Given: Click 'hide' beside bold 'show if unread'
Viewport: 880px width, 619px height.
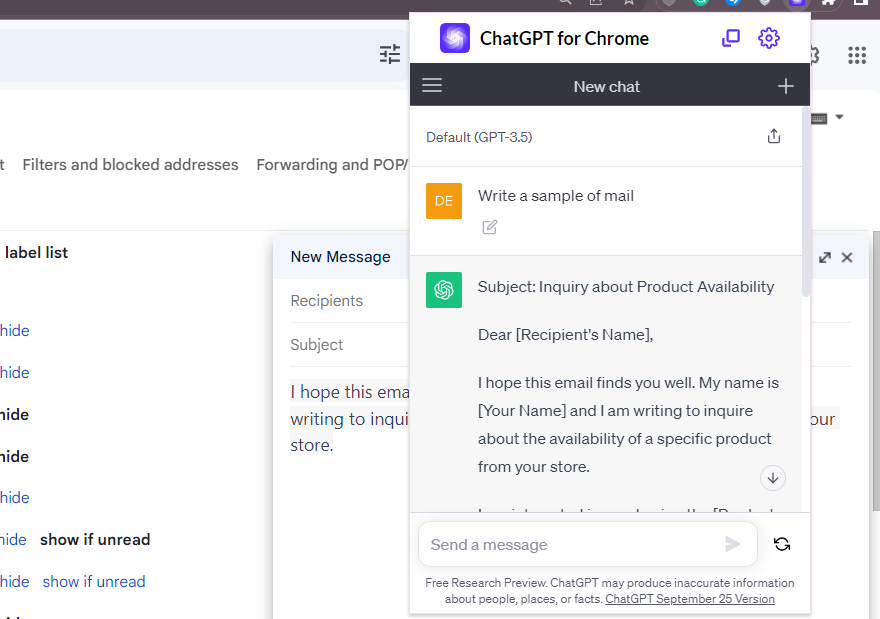Looking at the screenshot, I should (13, 539).
